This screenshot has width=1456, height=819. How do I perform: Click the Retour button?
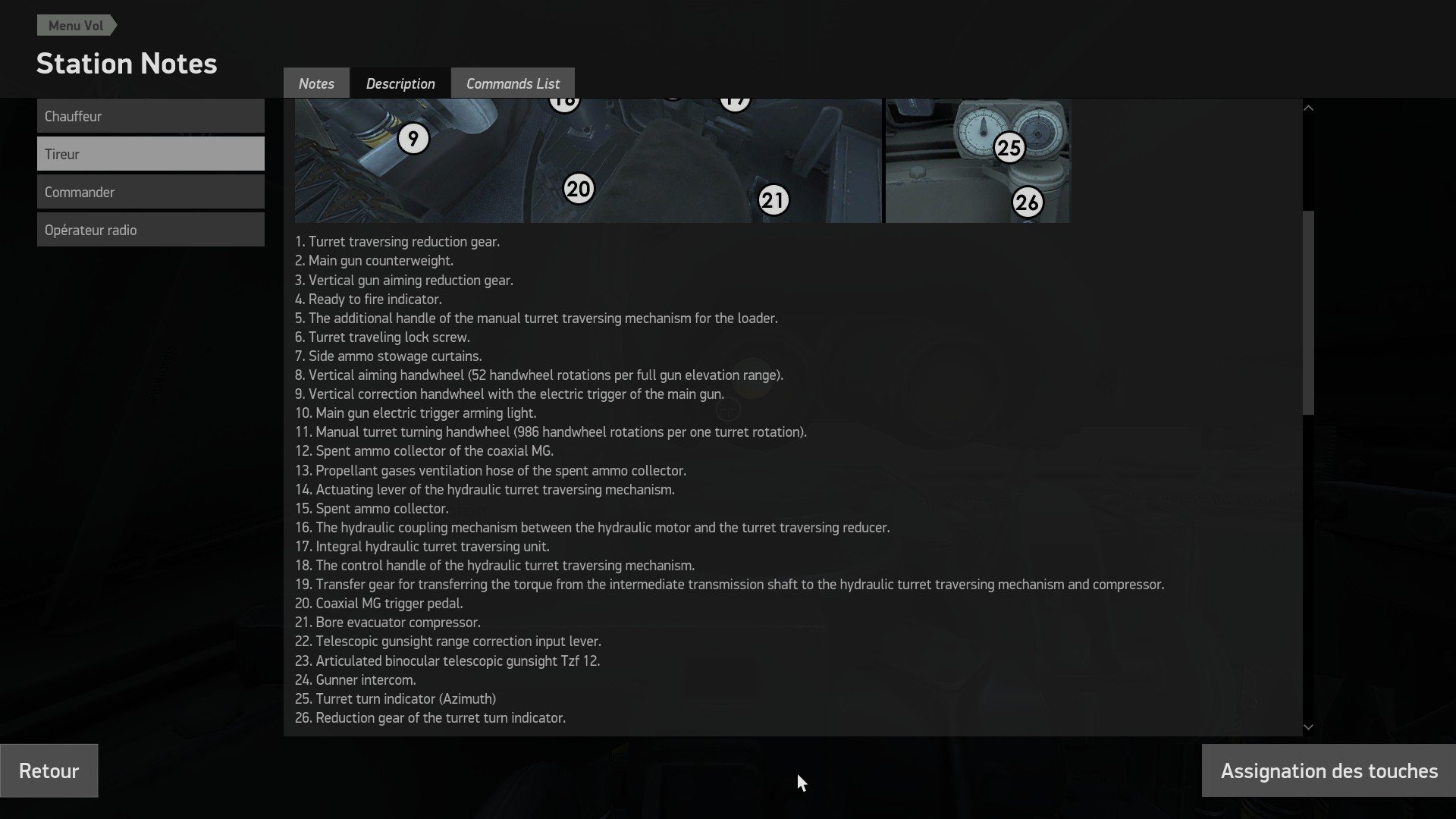click(x=49, y=770)
